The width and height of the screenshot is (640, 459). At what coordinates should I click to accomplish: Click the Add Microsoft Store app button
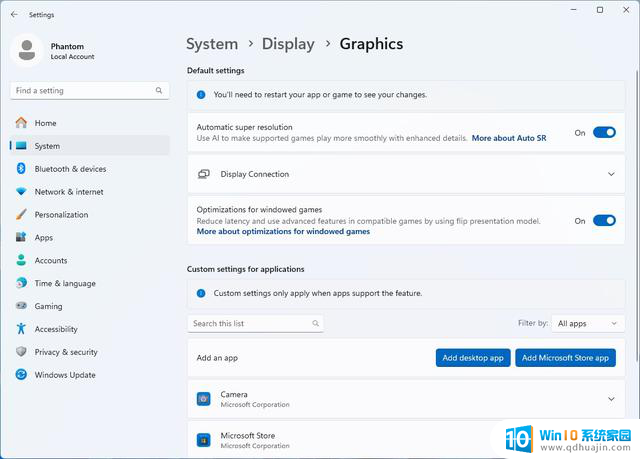[565, 358]
